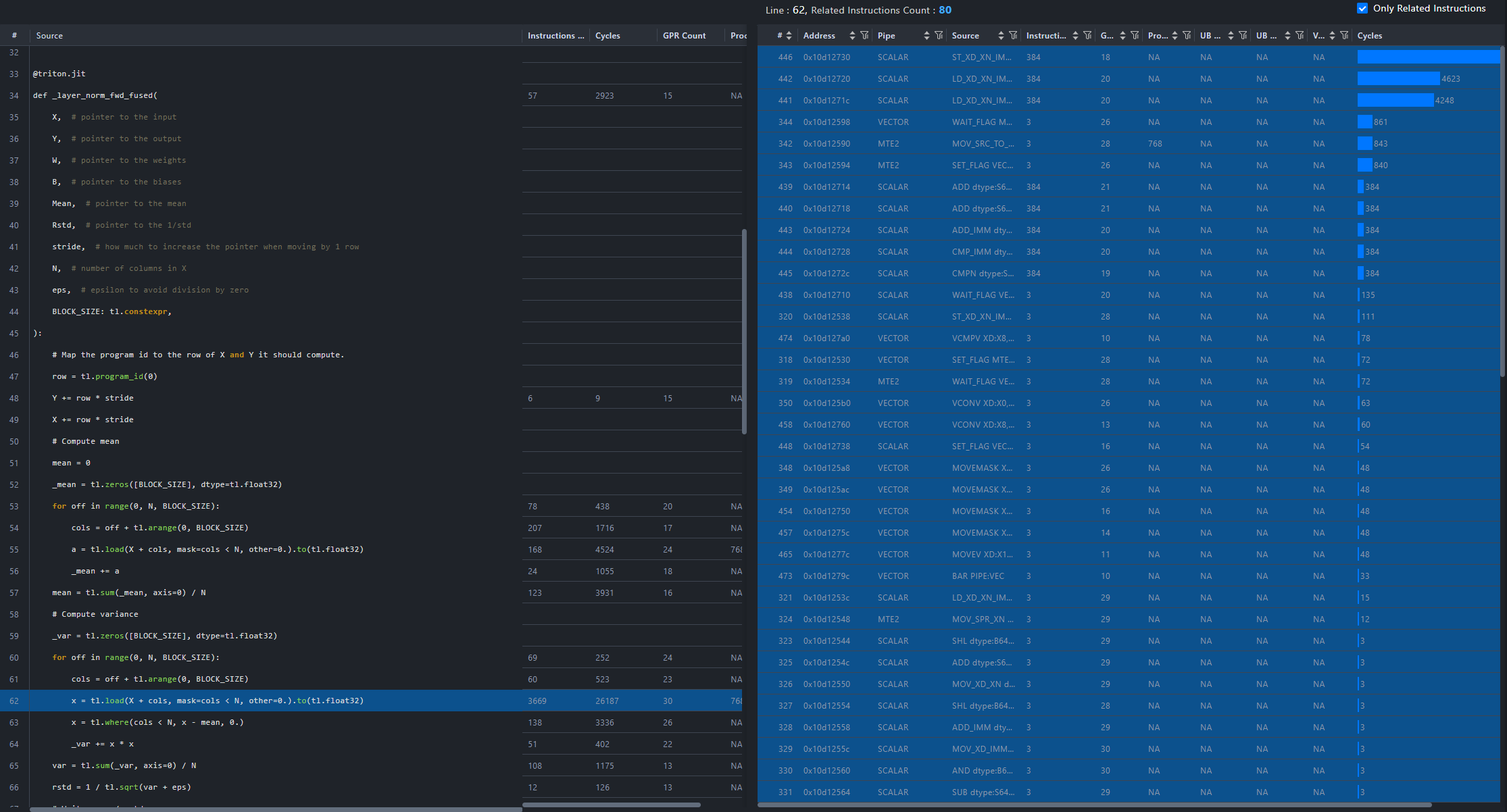Select instruction row 473 BAR PIPE:VEC
This screenshot has width=1507, height=812.
tap(1129, 576)
